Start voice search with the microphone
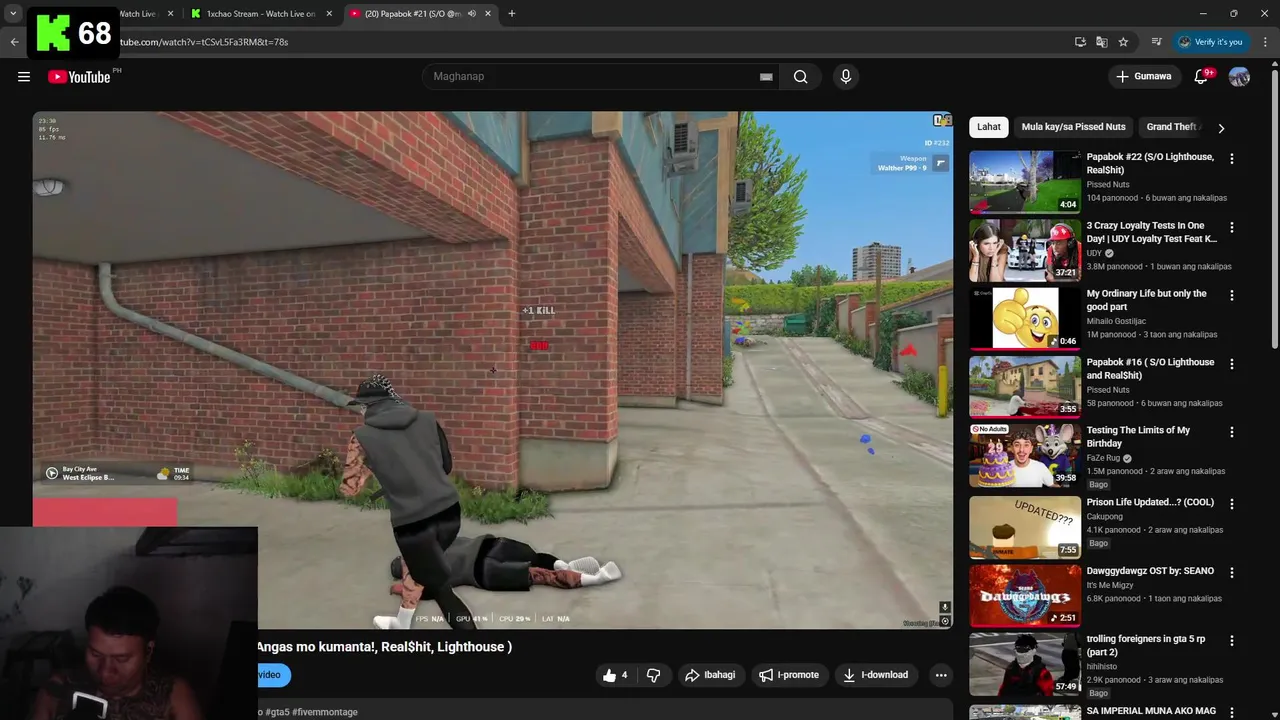This screenshot has width=1280, height=720. pyautogui.click(x=846, y=77)
